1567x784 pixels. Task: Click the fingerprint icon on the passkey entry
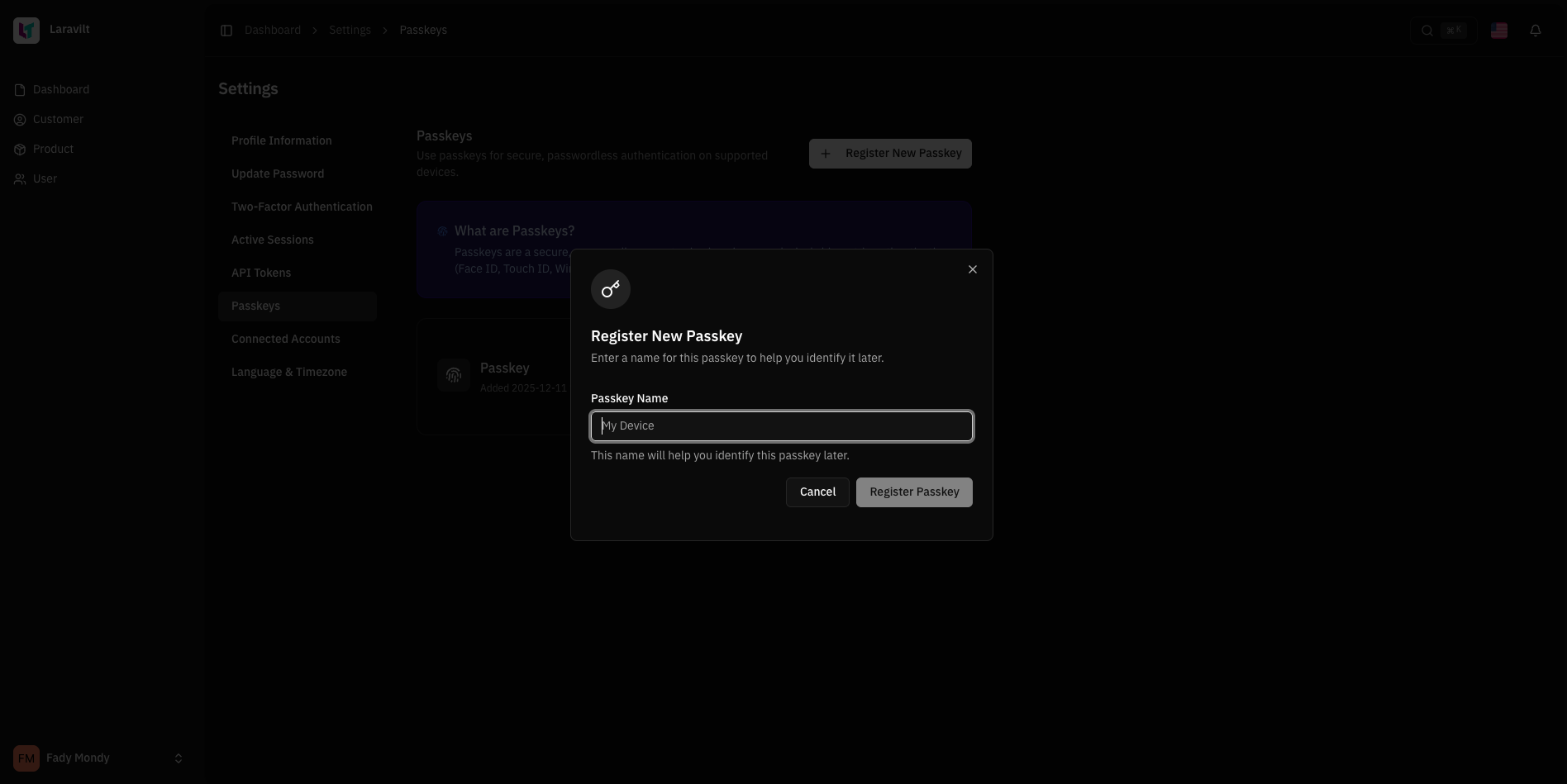453,376
